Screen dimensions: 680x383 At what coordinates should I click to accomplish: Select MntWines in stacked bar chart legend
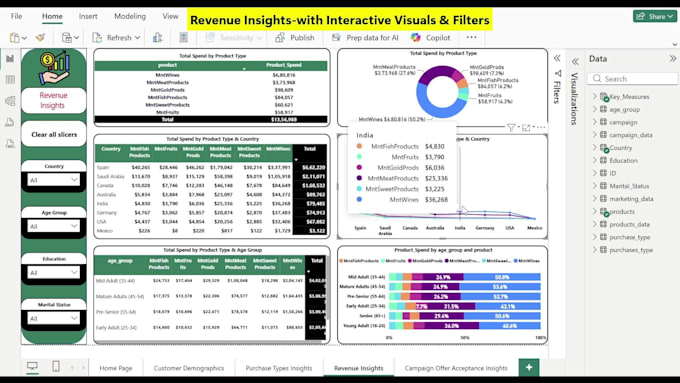click(527, 261)
